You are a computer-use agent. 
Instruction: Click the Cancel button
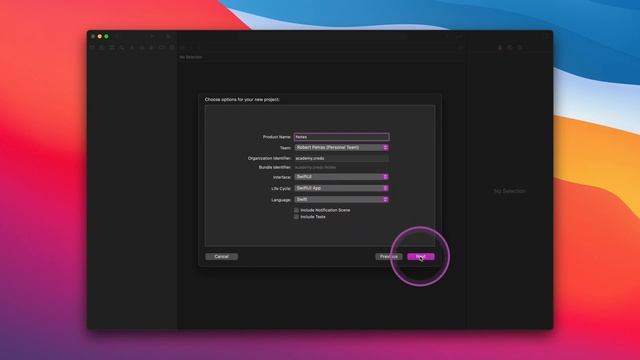pyautogui.click(x=222, y=257)
